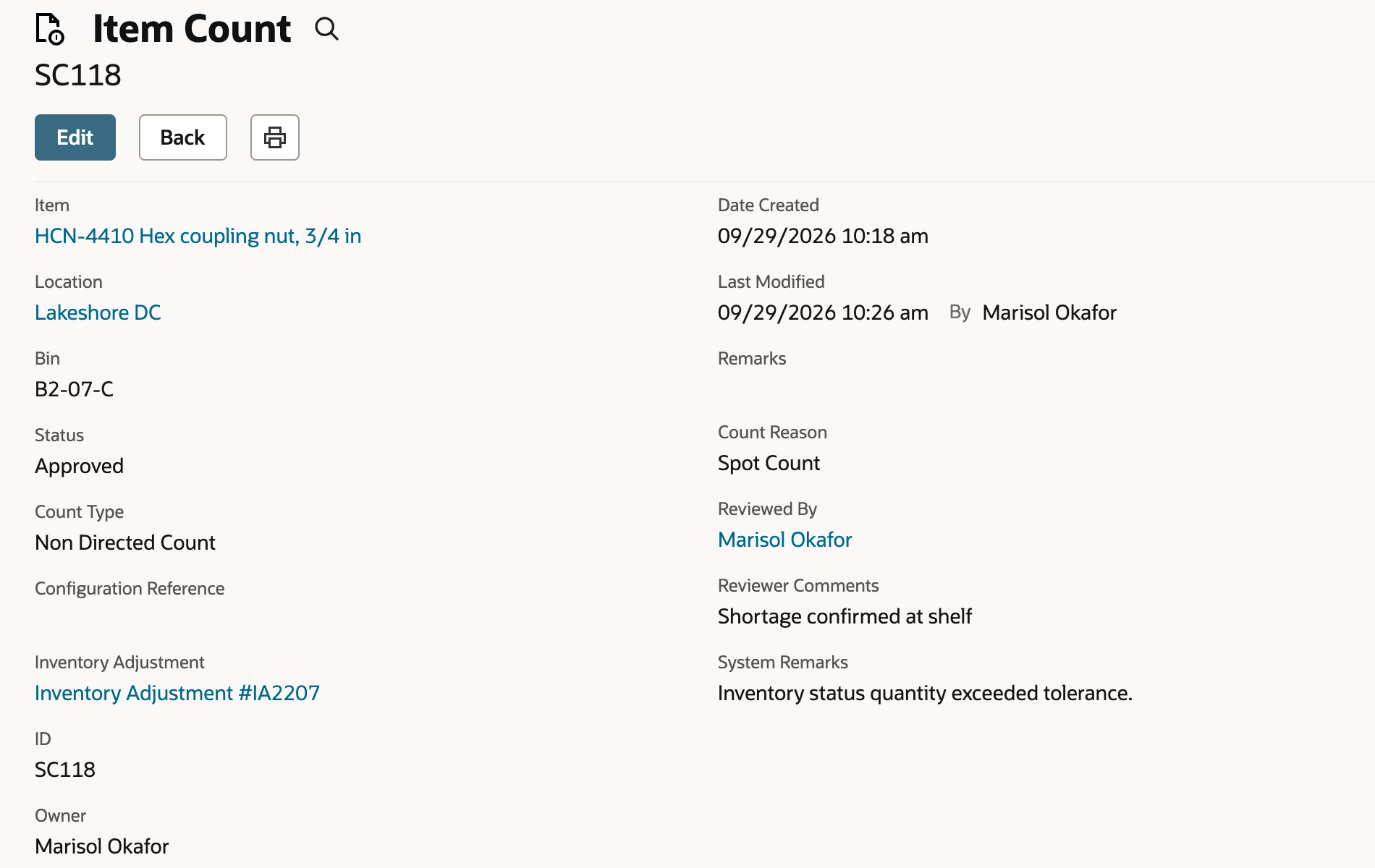Select the Spot Count reason value
The width and height of the screenshot is (1375, 868).
(x=769, y=463)
